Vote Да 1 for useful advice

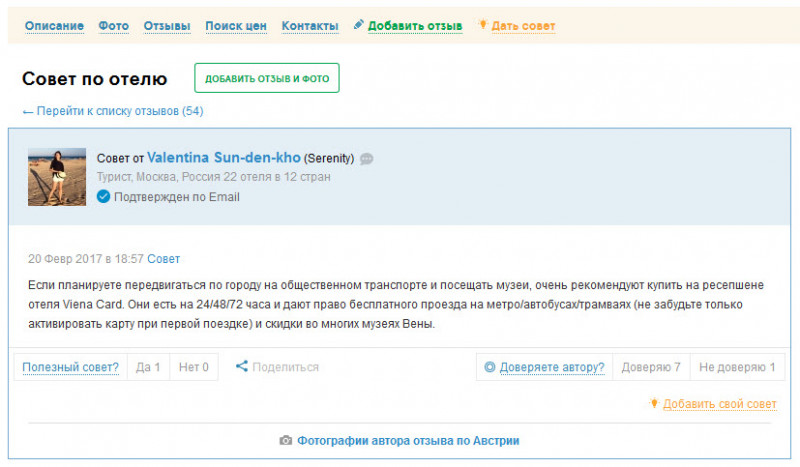coord(148,367)
